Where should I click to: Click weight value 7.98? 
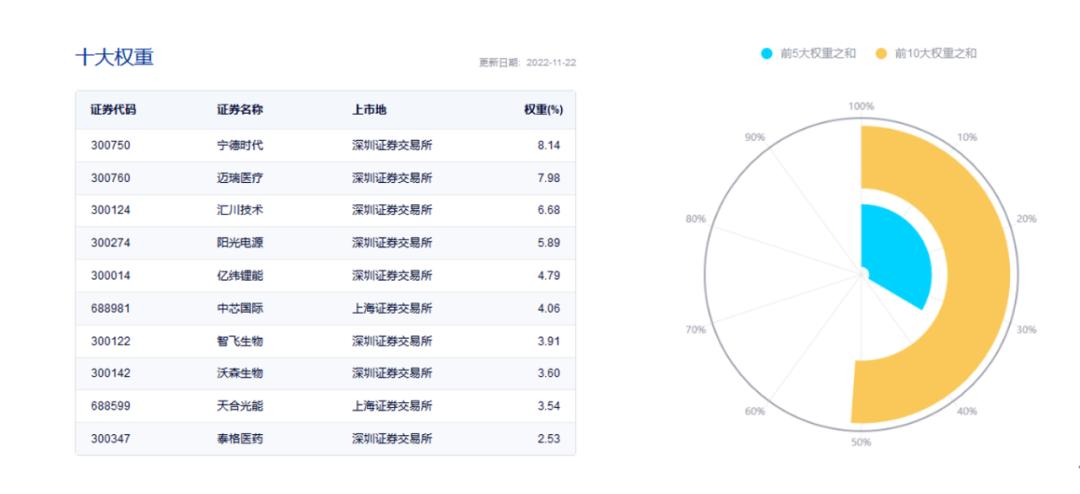click(549, 178)
